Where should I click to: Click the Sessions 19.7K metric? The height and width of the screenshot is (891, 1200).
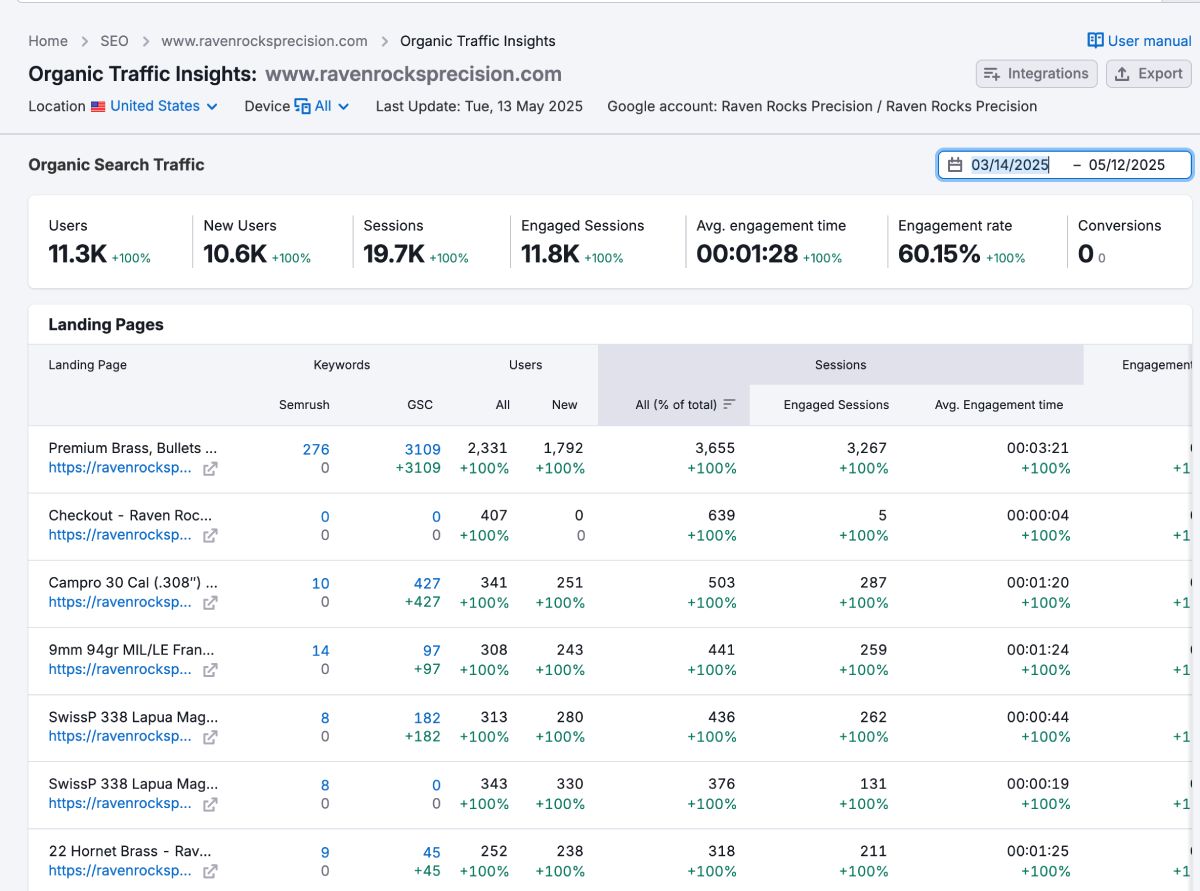394,254
